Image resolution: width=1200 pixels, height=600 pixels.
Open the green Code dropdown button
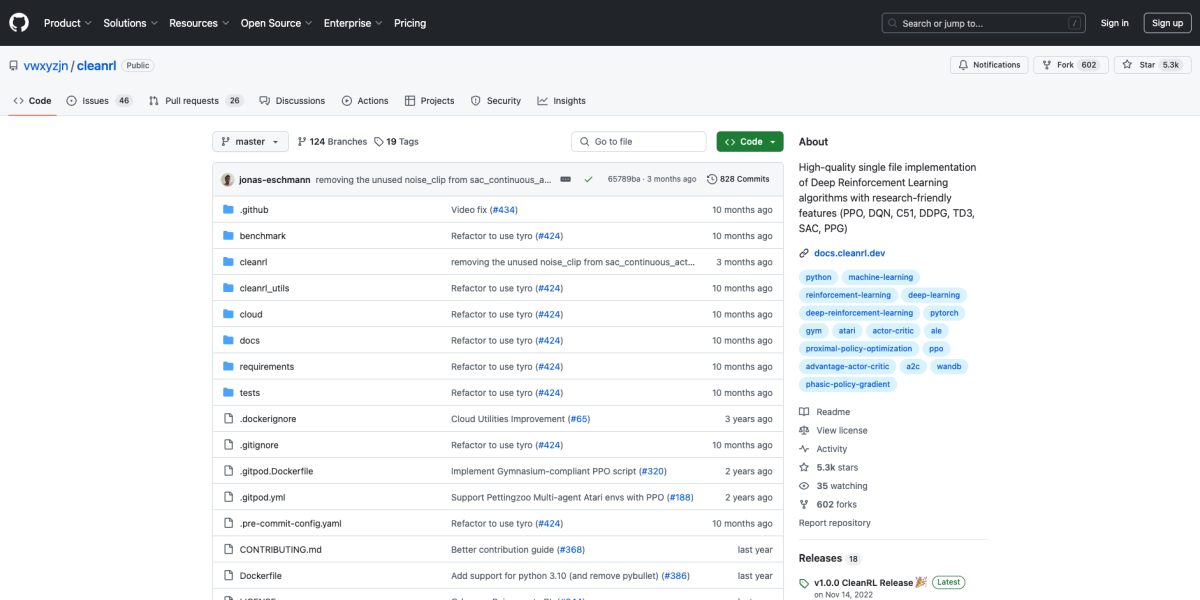tap(749, 142)
